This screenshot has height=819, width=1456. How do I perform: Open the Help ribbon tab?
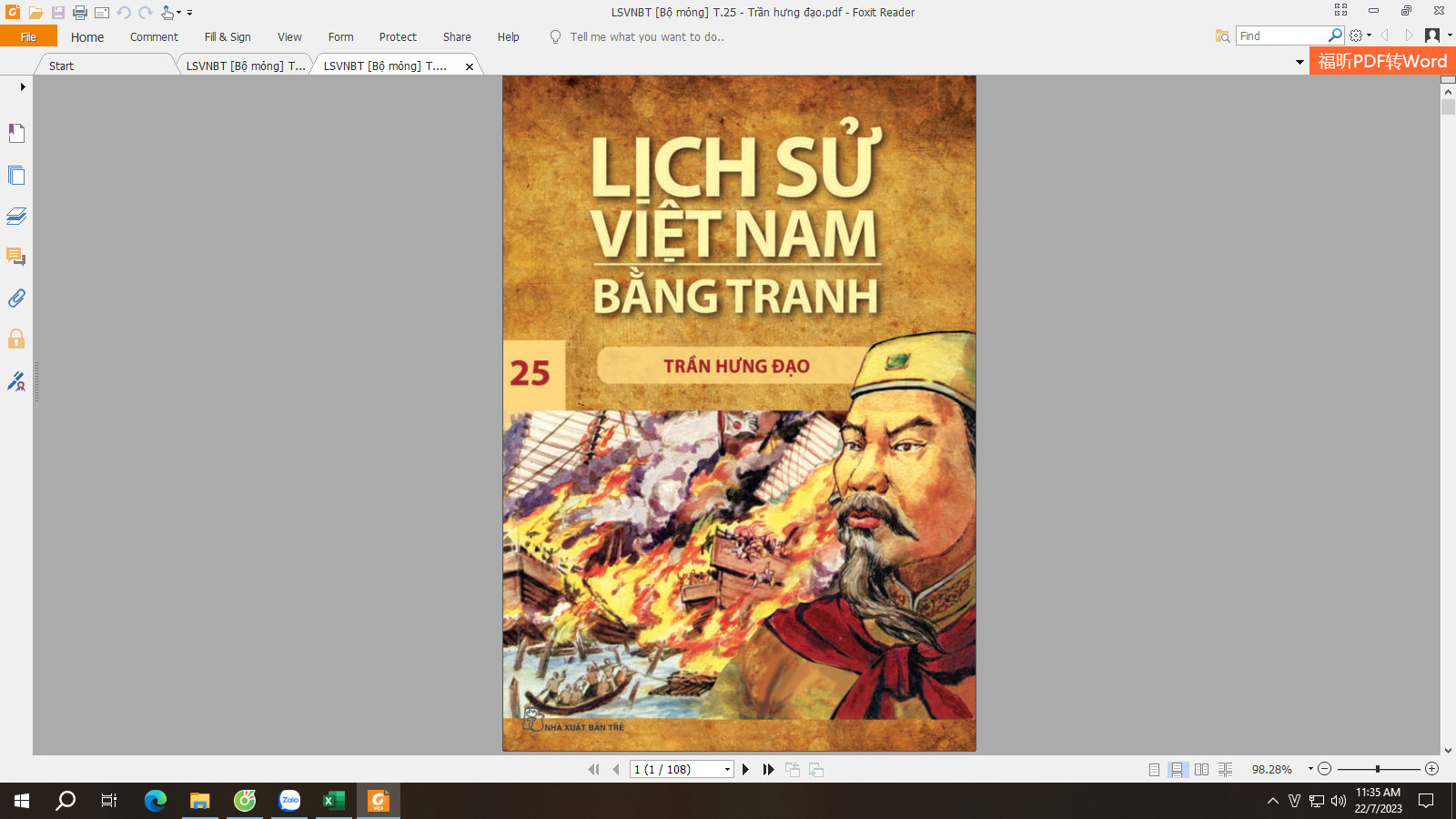(508, 37)
